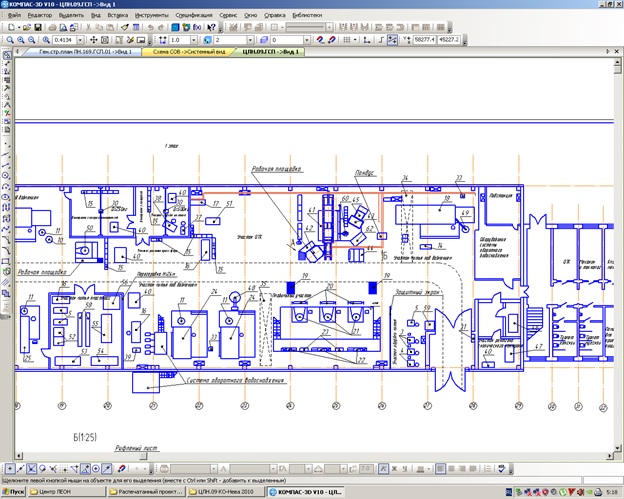This screenshot has height=499, width=624.
Task: Click the Пуск start button
Action: [14, 492]
